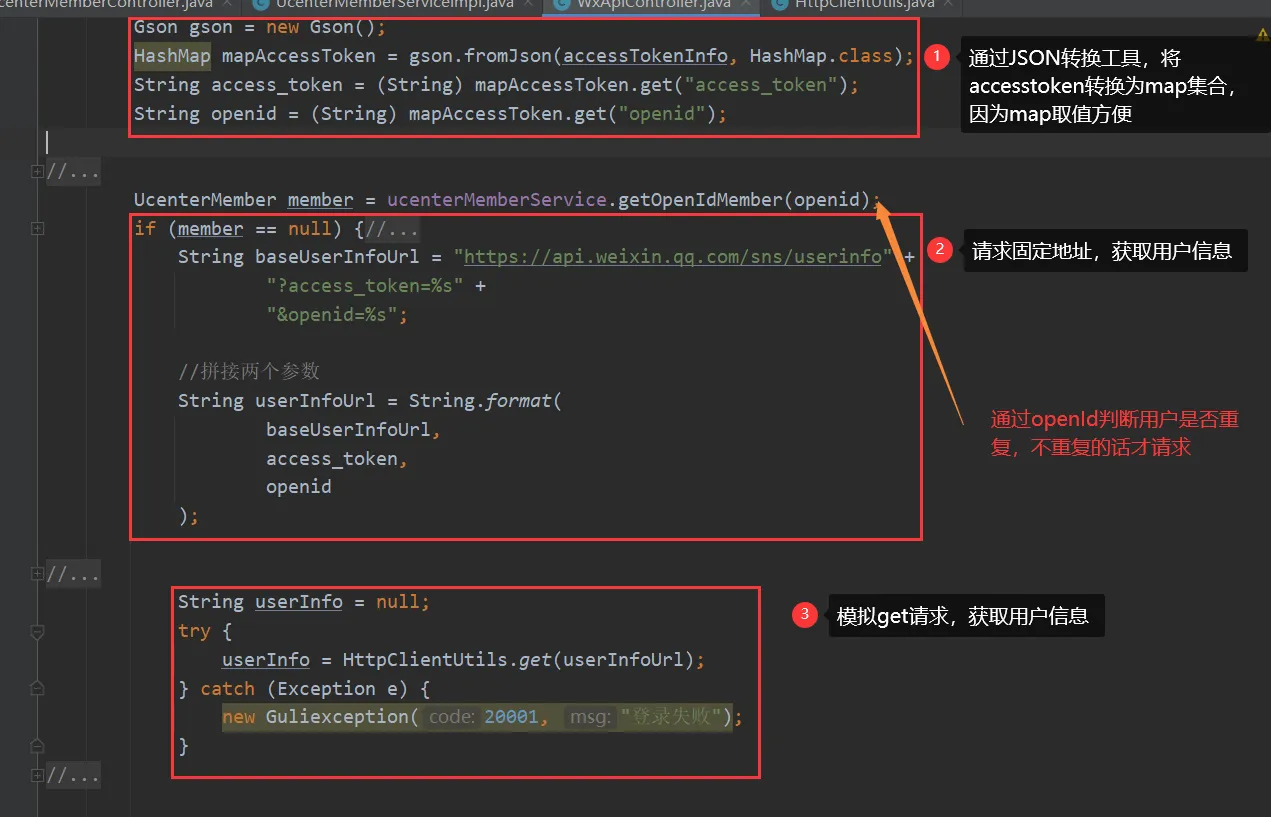The image size is (1271, 817).
Task: Expand the inline //... placeholder after member == null
Action: click(x=393, y=229)
